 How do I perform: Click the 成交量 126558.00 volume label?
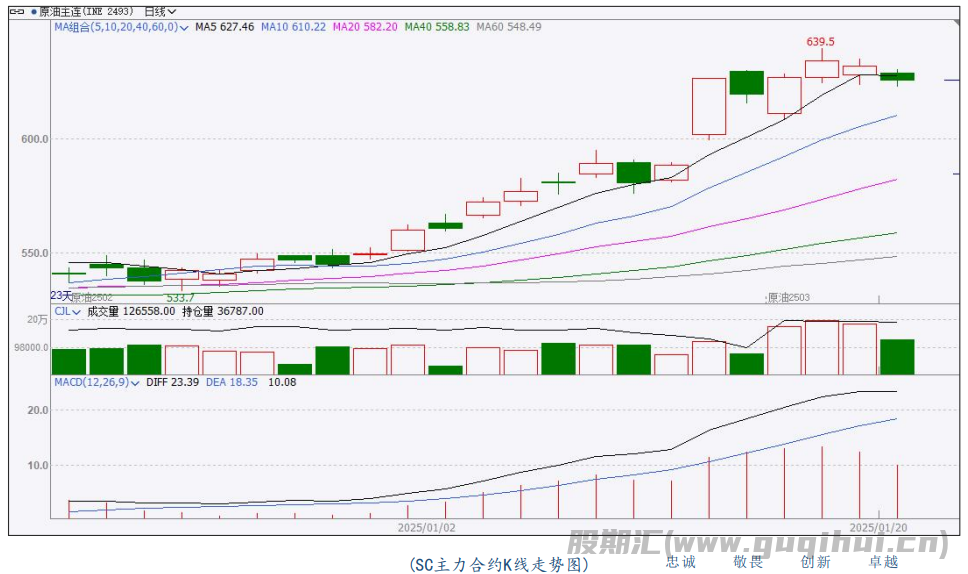pos(131,311)
